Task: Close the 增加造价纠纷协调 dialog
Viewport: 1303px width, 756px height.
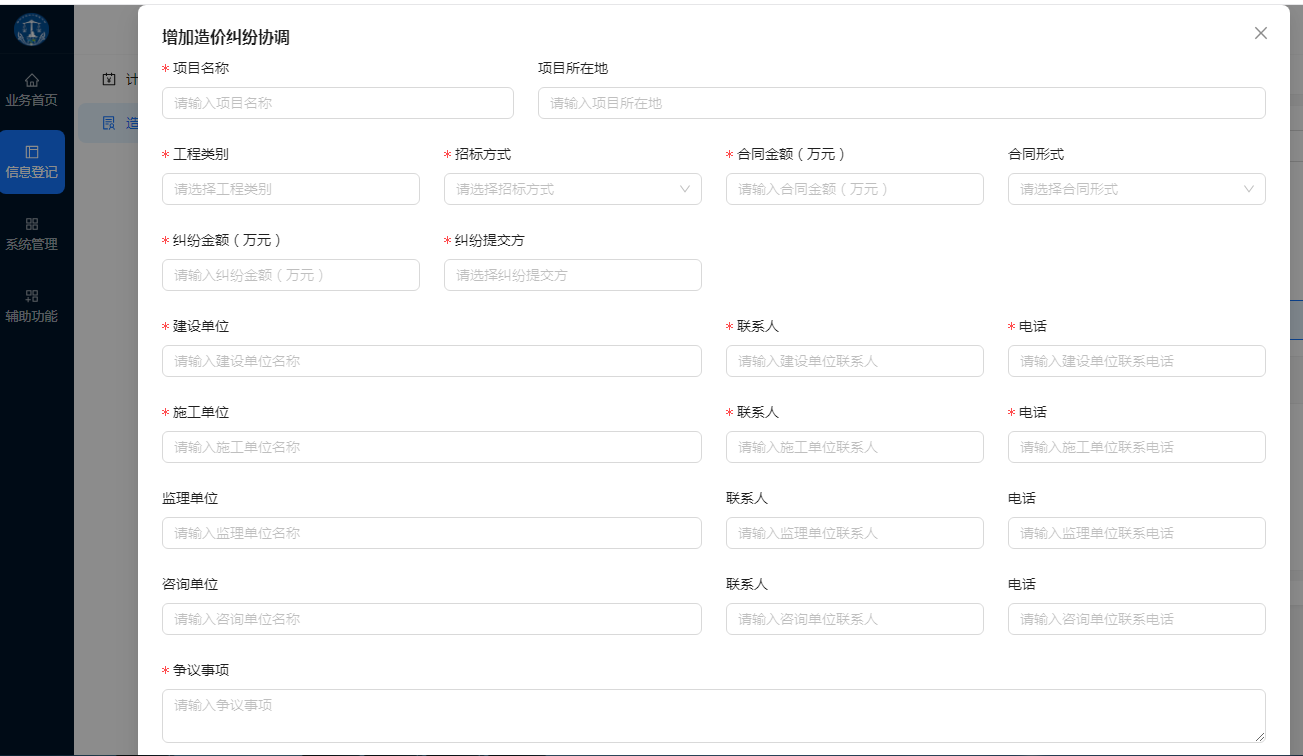Action: tap(1261, 33)
